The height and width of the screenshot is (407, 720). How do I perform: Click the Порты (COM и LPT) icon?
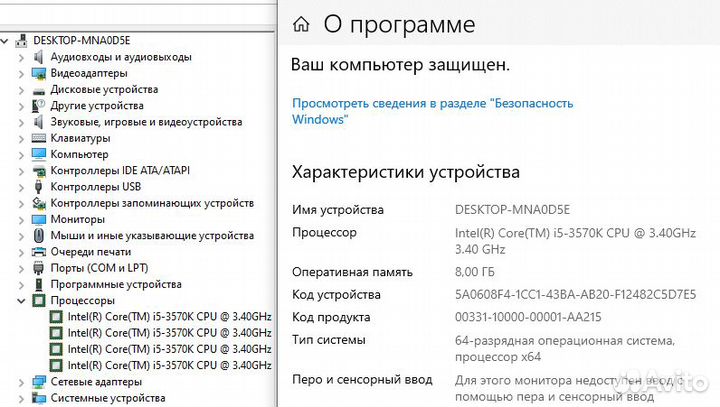coord(39,268)
